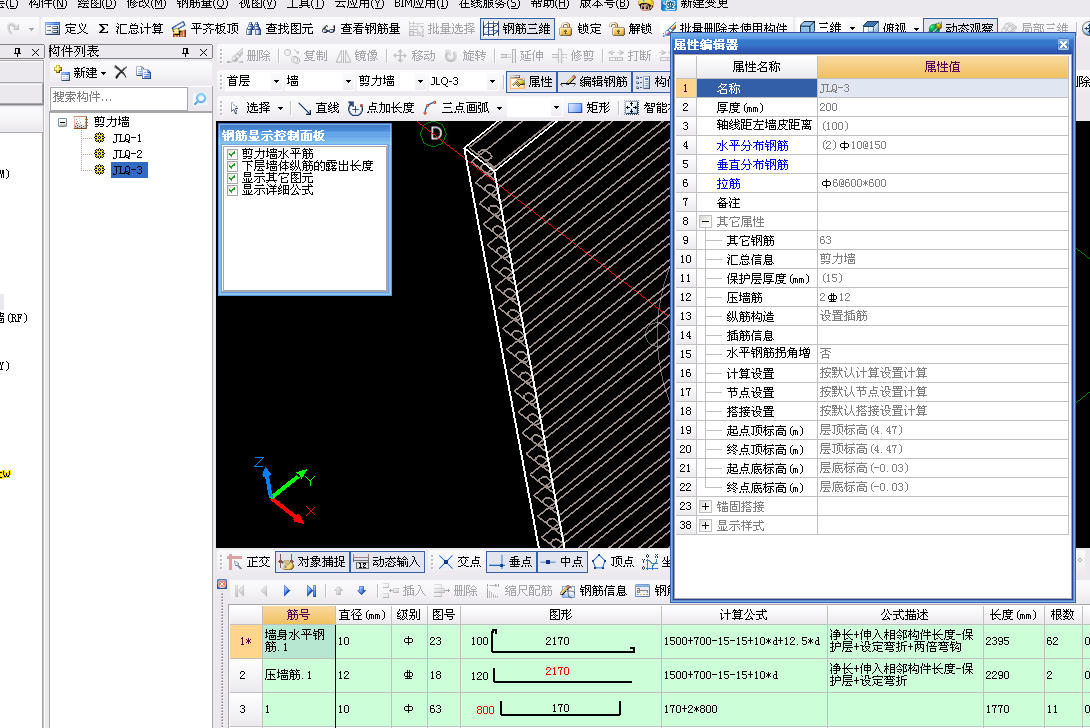The height and width of the screenshot is (728, 1090).
Task: Click the 解锁 unlock icon
Action: (631, 29)
